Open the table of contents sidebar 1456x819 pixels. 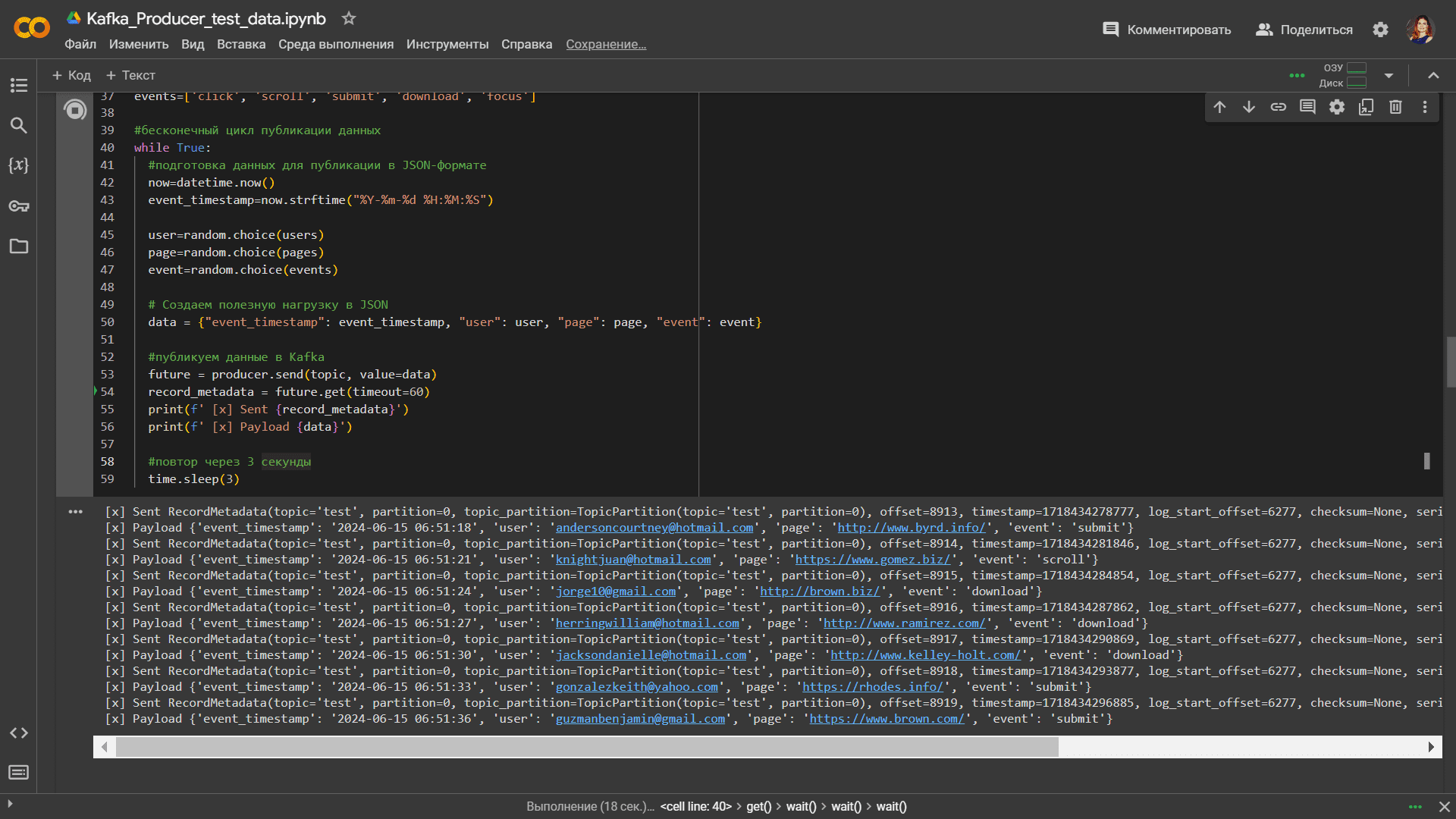[x=19, y=85]
